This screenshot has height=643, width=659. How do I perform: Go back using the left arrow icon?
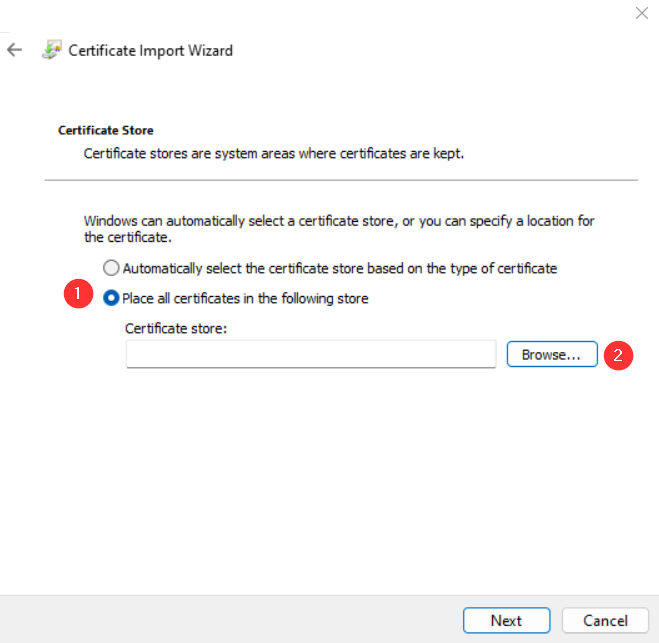tap(14, 50)
